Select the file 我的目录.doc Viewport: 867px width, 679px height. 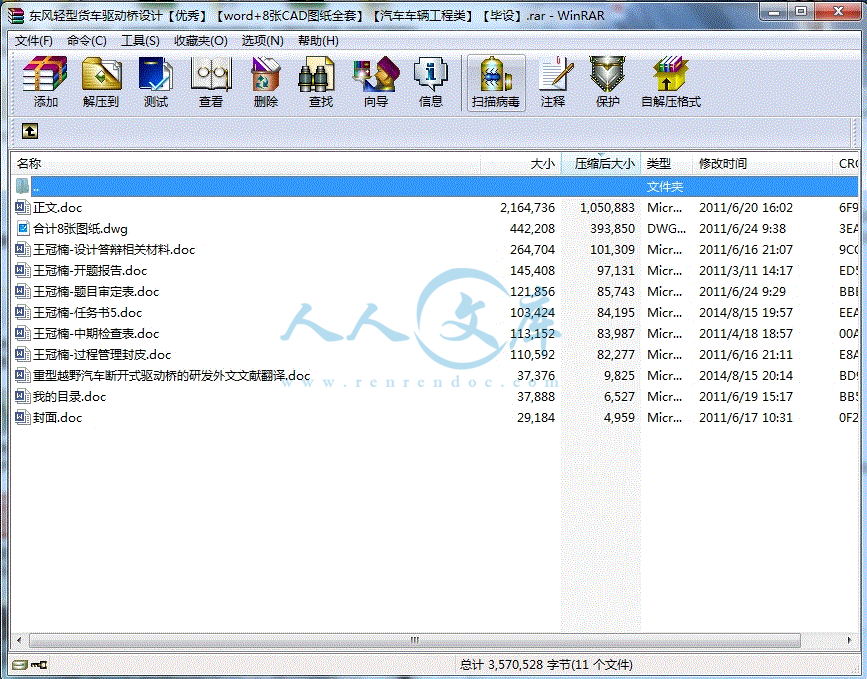pos(69,396)
